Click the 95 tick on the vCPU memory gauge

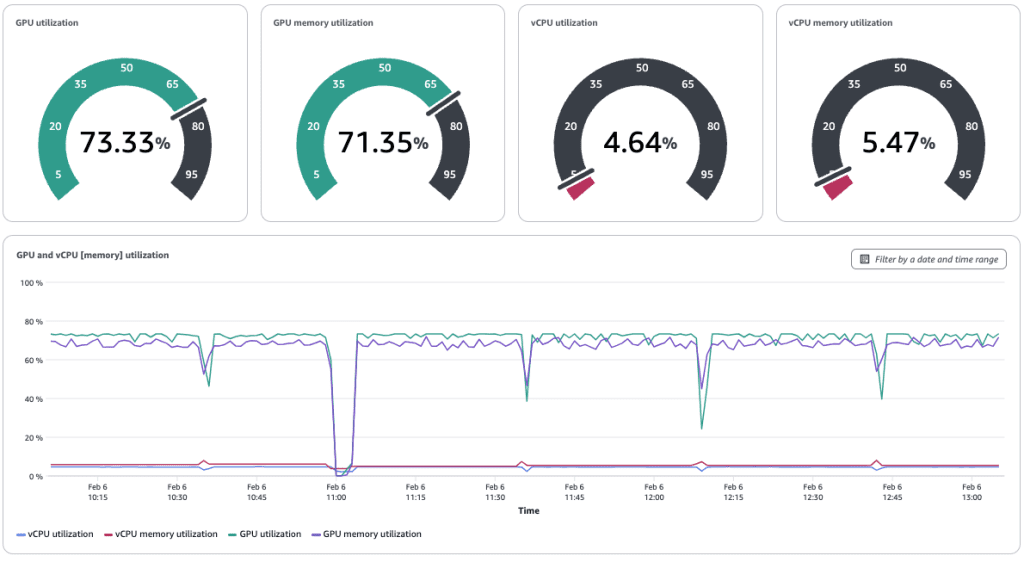point(965,174)
